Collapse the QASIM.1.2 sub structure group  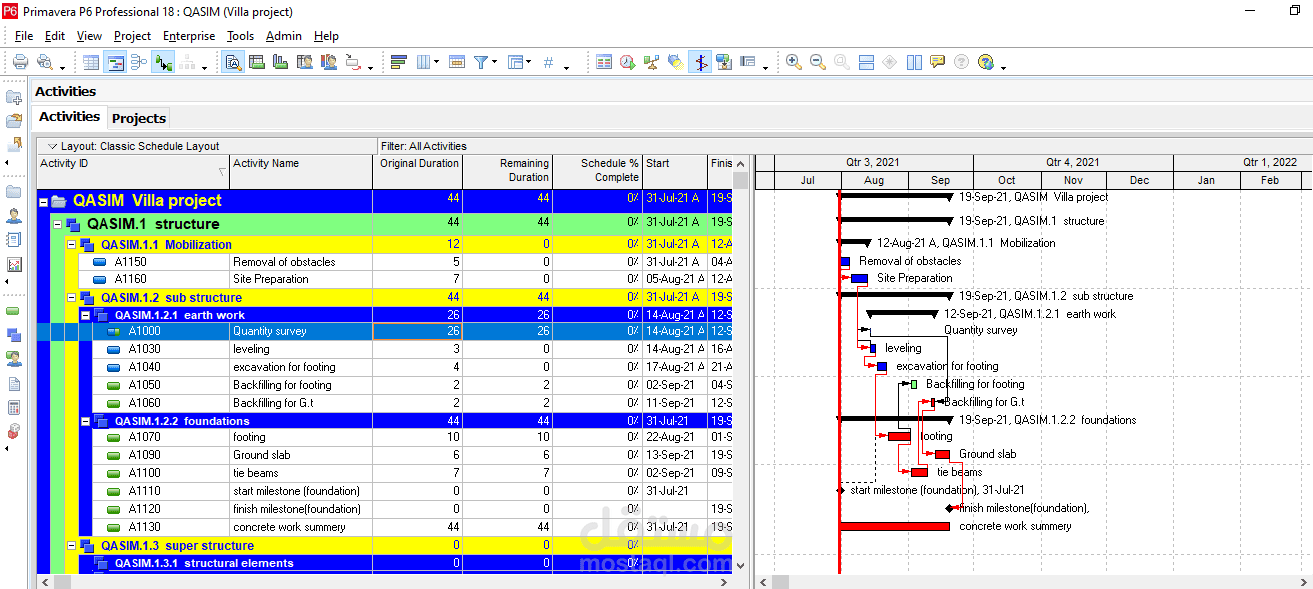[x=72, y=298]
